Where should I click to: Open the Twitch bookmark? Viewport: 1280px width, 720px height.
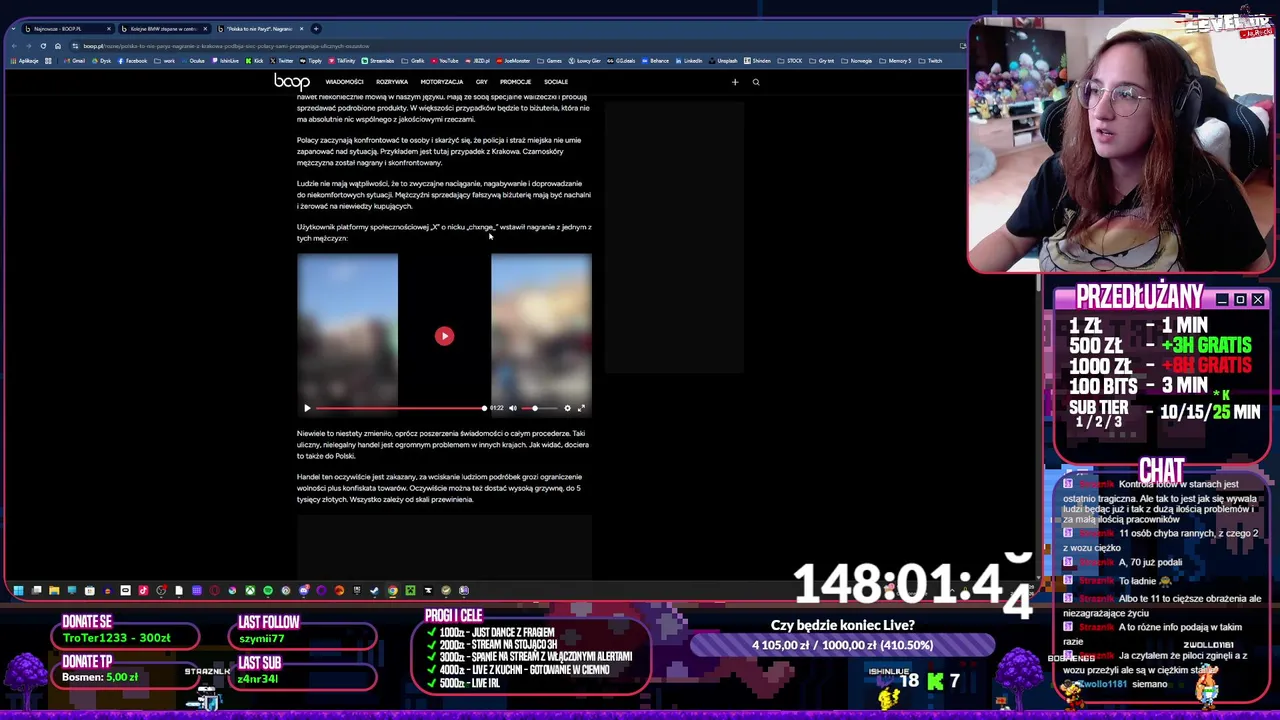coord(931,61)
